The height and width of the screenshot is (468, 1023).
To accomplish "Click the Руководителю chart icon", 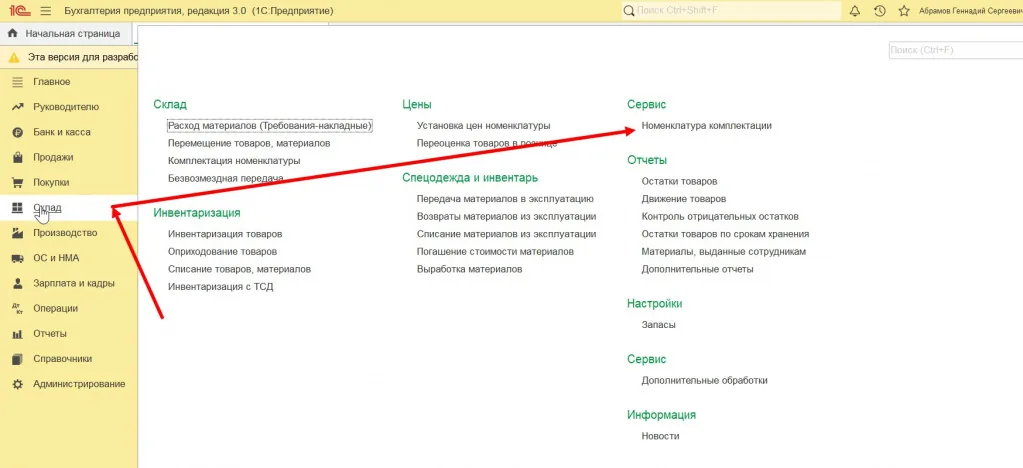I will (18, 107).
